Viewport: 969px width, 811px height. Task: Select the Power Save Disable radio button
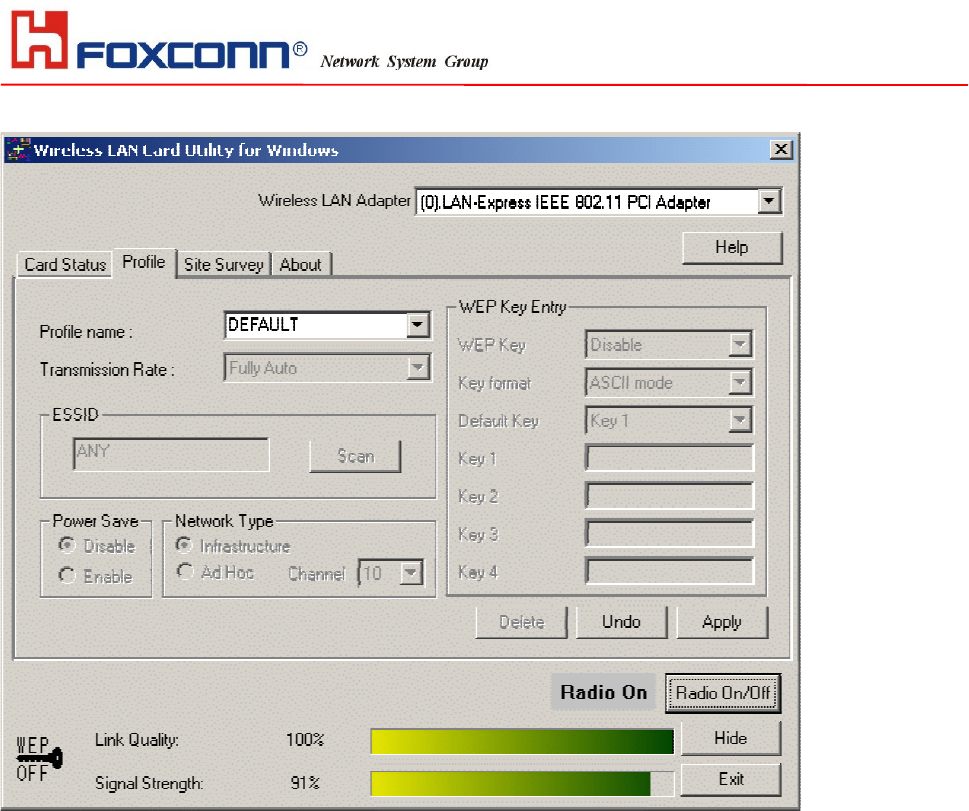coord(67,545)
